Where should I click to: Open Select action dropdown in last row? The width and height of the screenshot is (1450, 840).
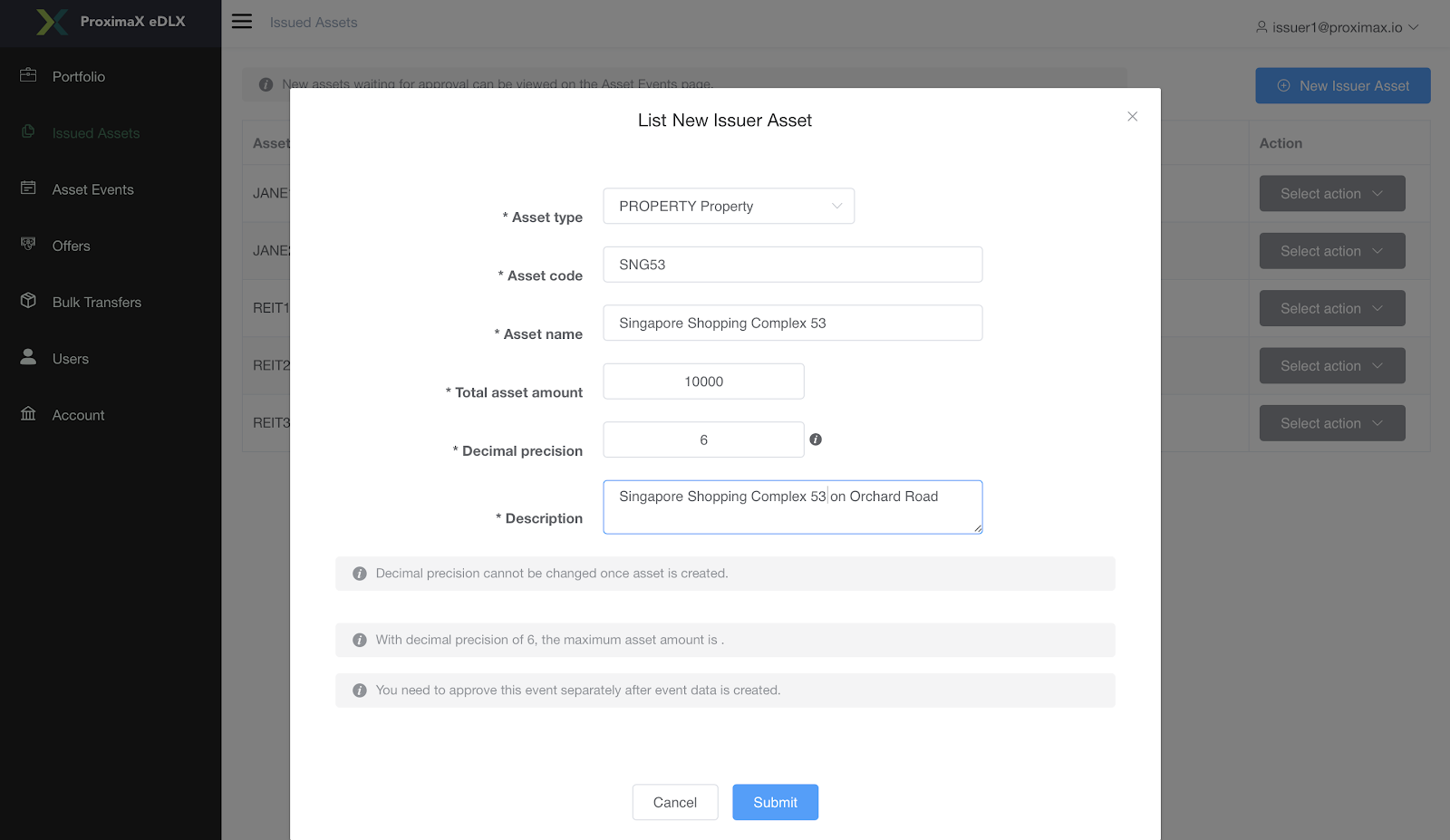(x=1331, y=423)
